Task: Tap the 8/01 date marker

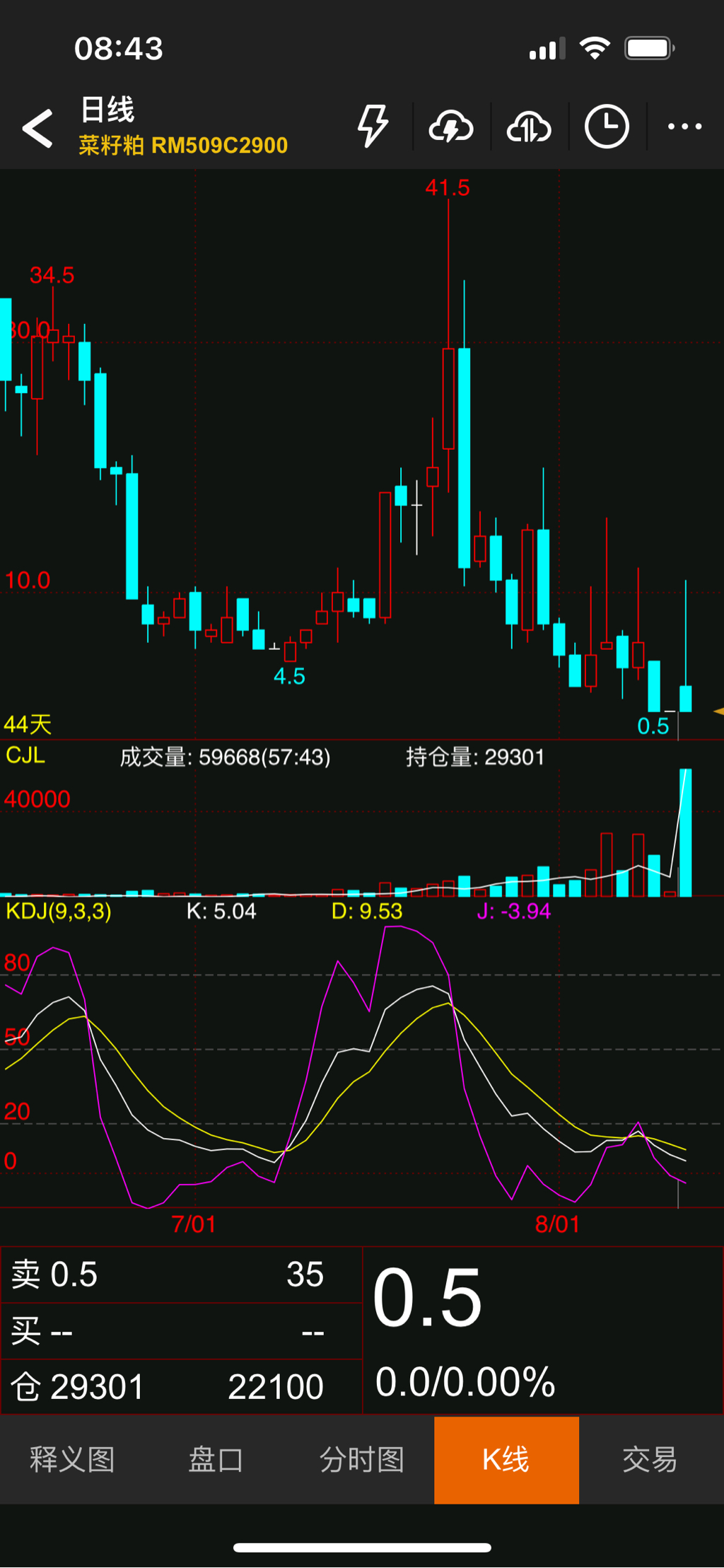Action: pyautogui.click(x=557, y=1224)
